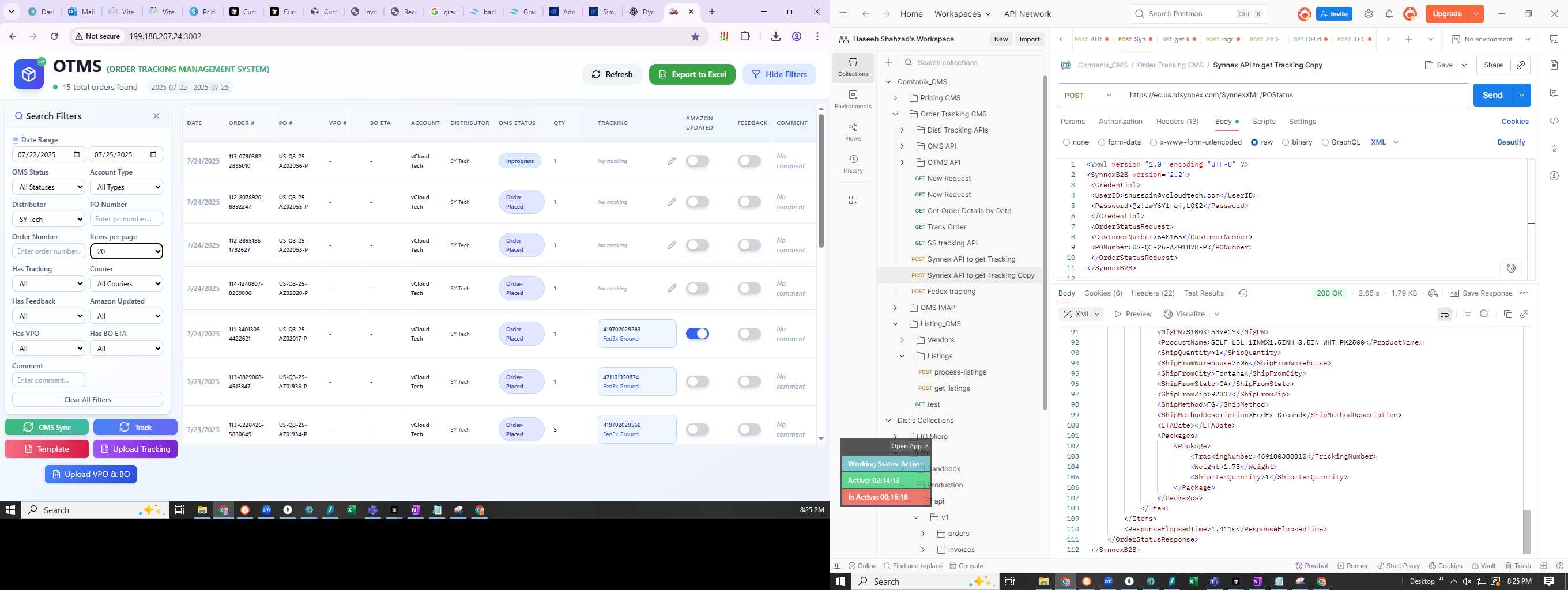Image resolution: width=1568 pixels, height=590 pixels.
Task: Search within the Postman response body
Action: pyautogui.click(x=1484, y=314)
